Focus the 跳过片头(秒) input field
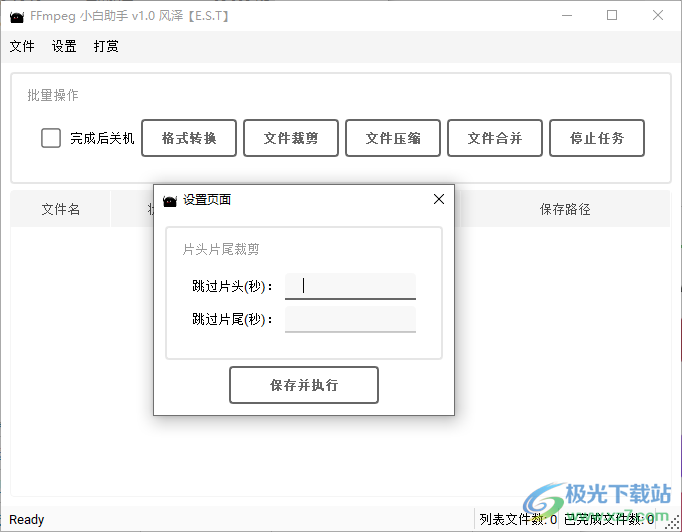 click(350, 286)
